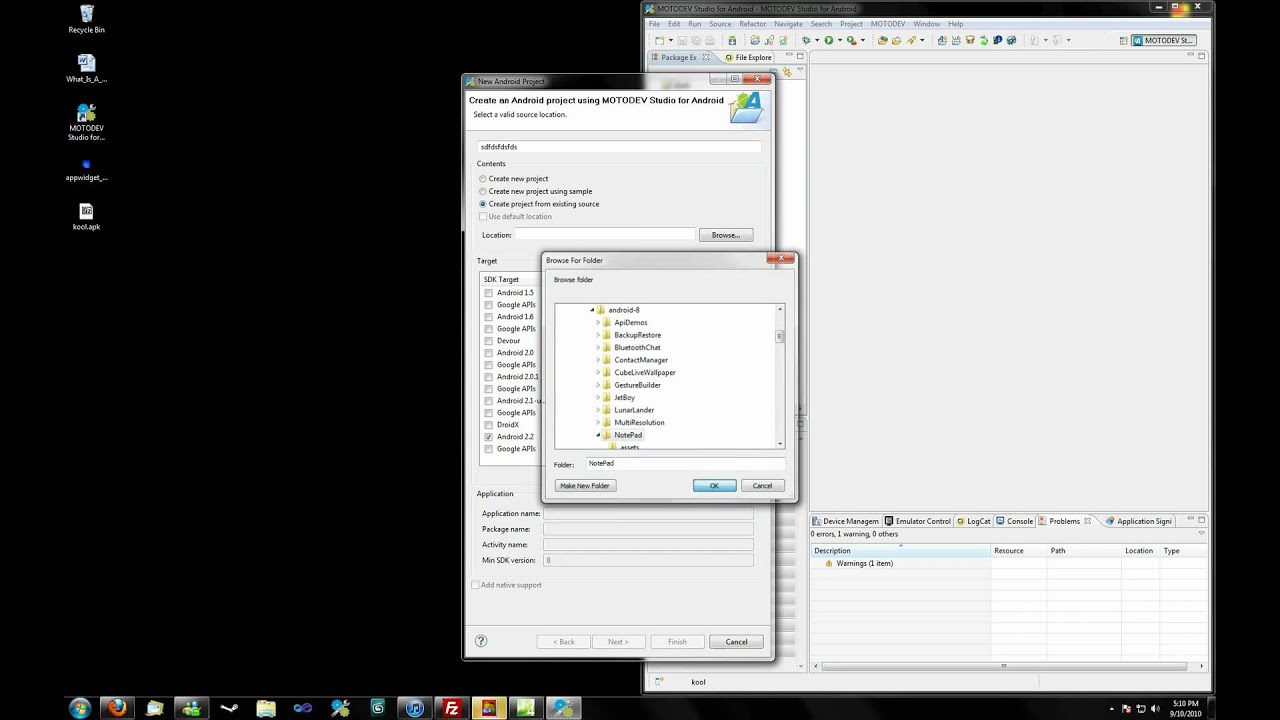The image size is (1280, 720).
Task: Select the appwidget_... desktop icon
Action: click(86, 169)
